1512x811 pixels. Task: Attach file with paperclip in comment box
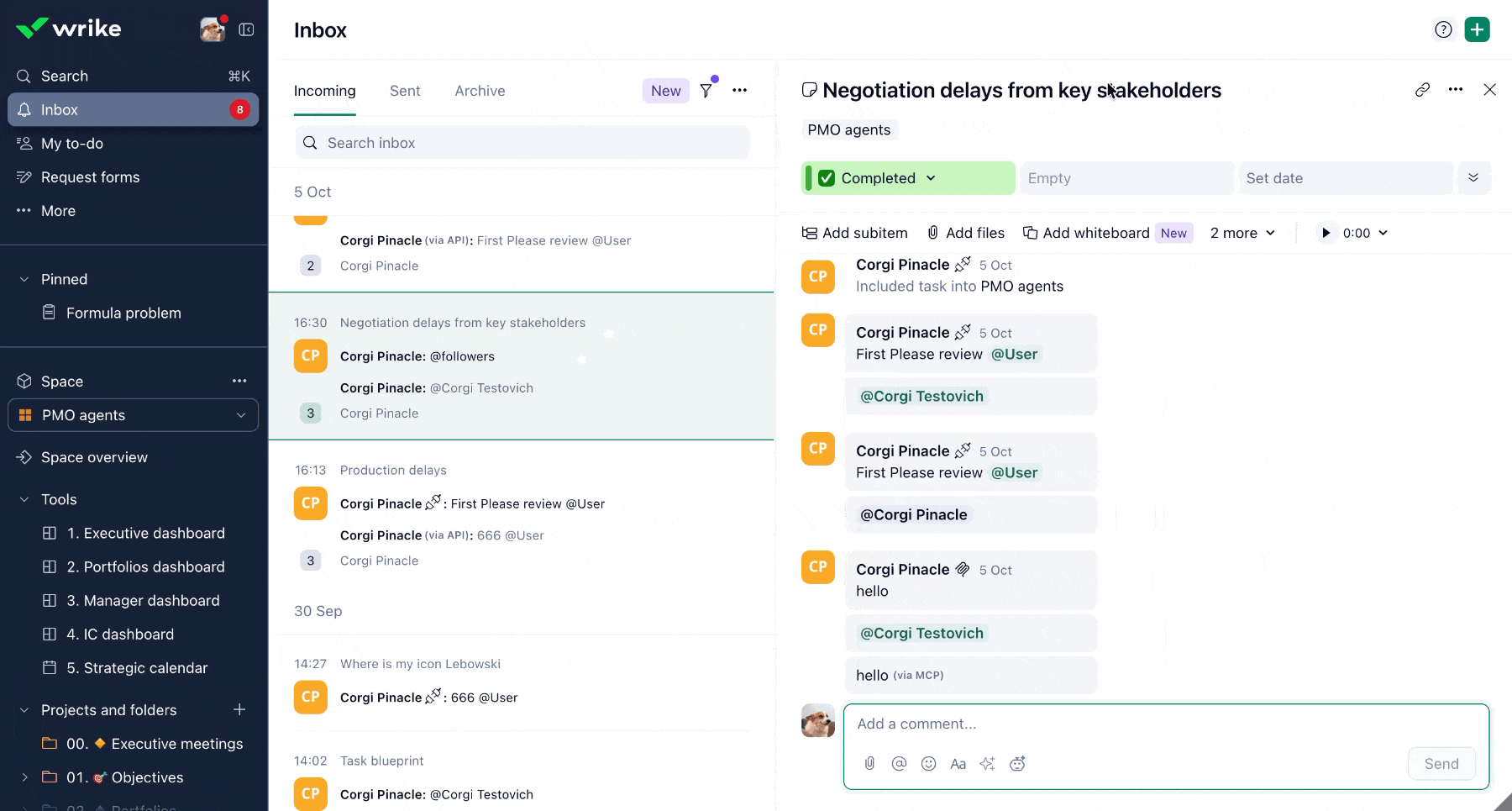(869, 764)
